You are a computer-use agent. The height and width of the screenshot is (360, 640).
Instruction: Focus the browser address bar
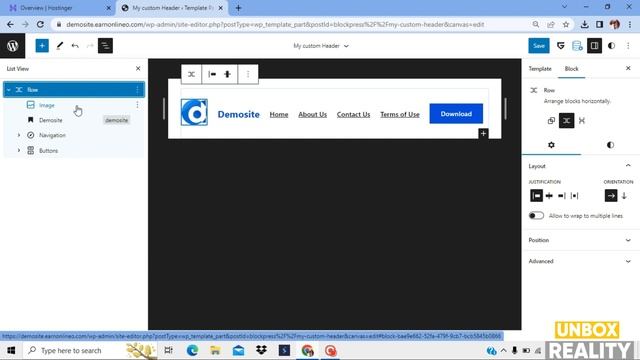click(x=276, y=24)
